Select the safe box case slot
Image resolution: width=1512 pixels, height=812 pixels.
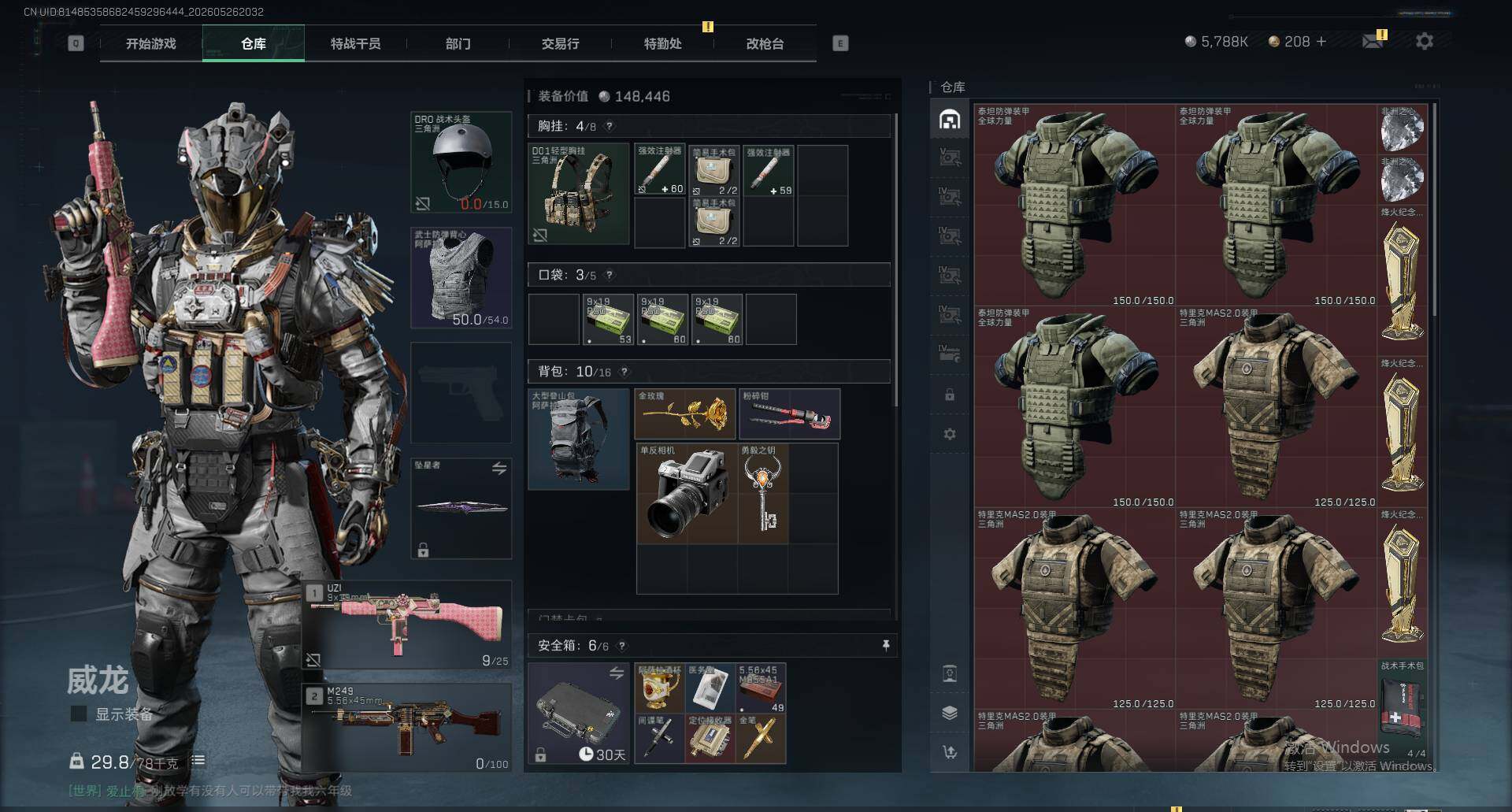point(579,713)
